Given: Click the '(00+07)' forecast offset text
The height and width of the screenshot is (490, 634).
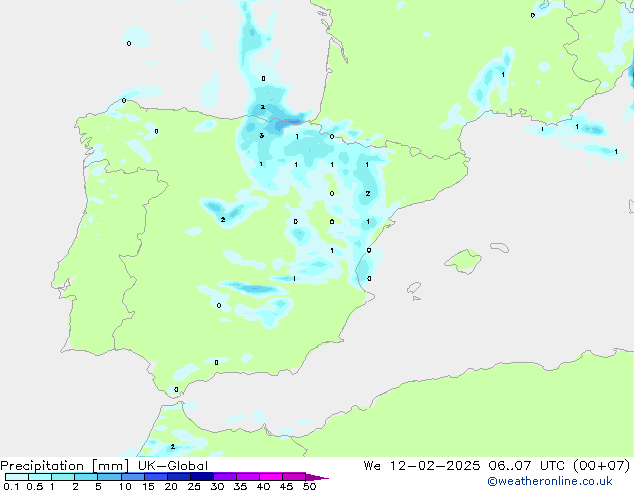Looking at the screenshot, I should [601, 466].
